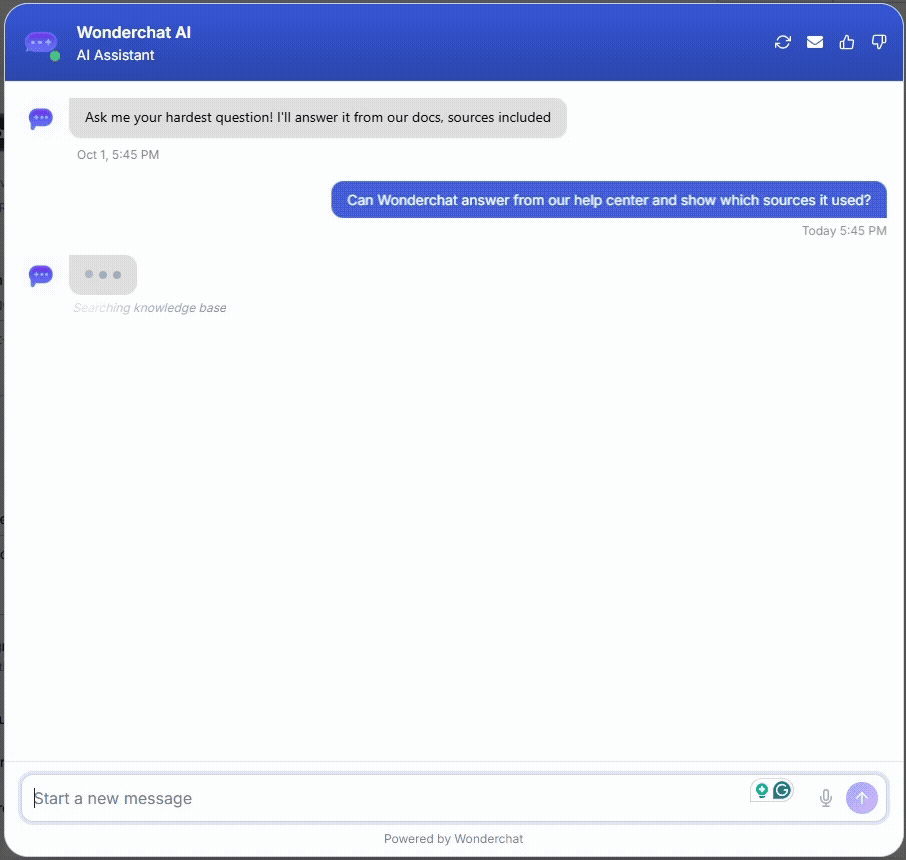Click the 'Oct 1, 5:45 PM' timestamp
Screen dimensions: 906x860
pyautogui.click(x=118, y=155)
